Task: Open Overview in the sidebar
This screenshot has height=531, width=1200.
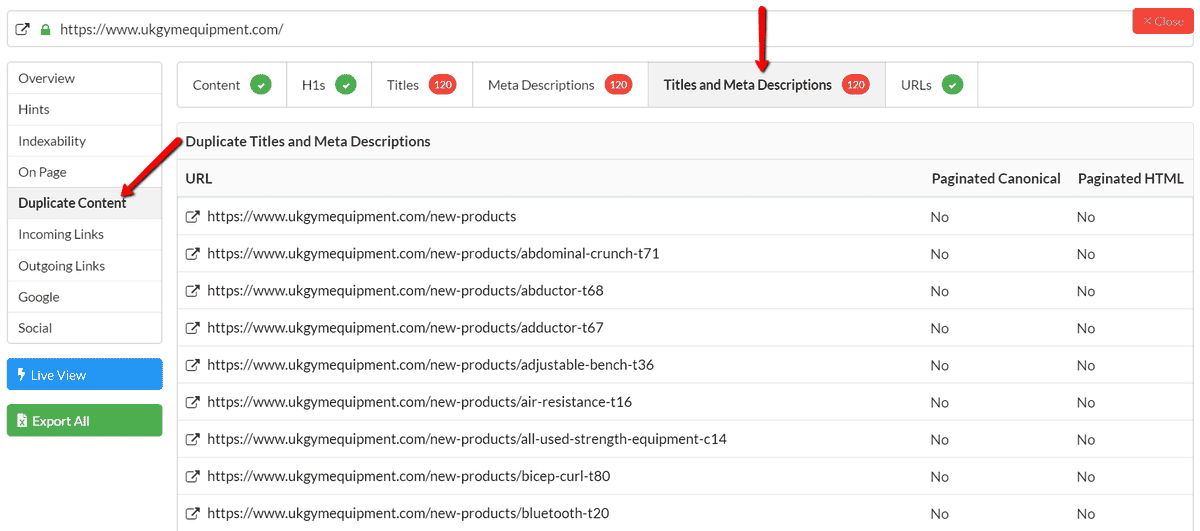Action: 84,78
